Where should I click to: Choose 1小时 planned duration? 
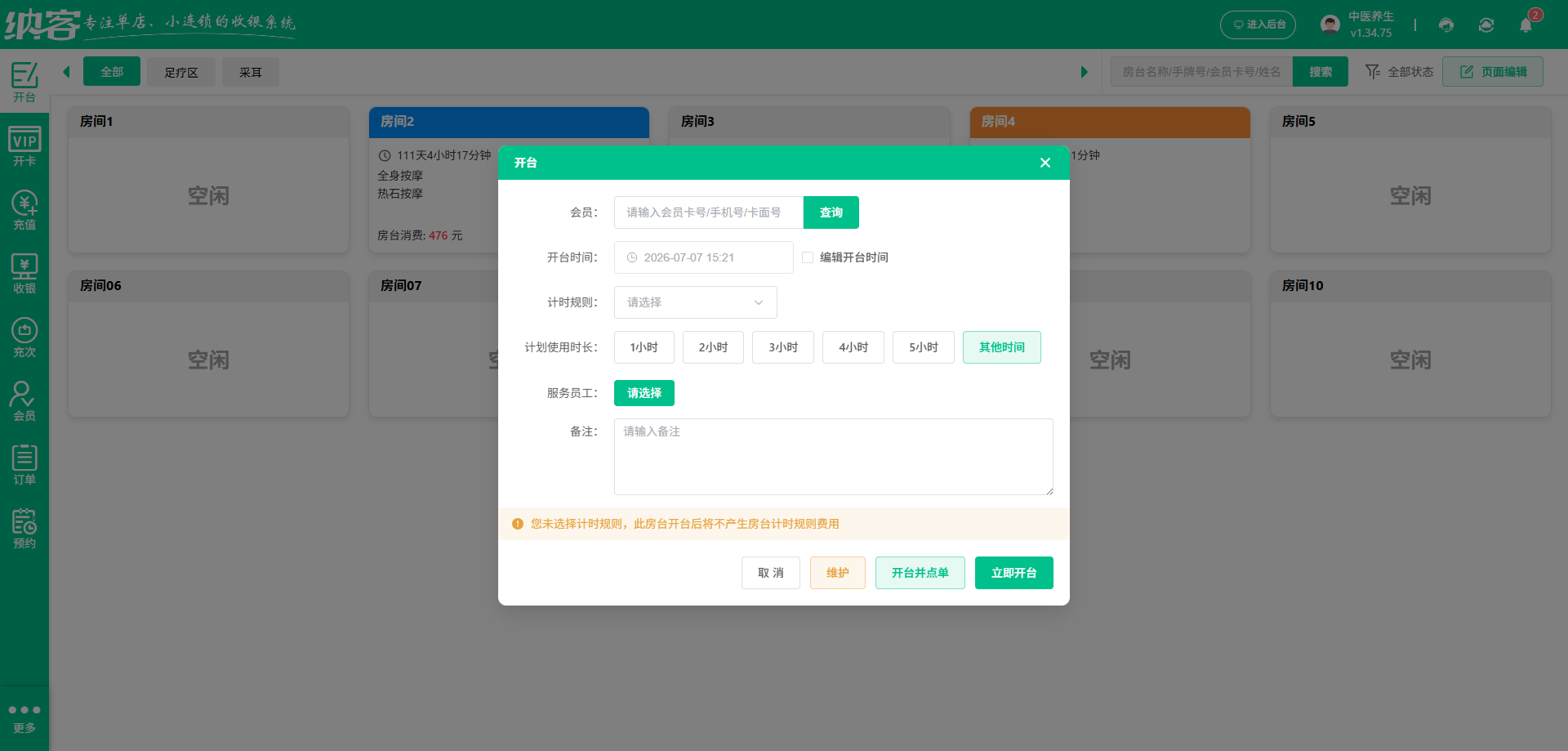[644, 347]
